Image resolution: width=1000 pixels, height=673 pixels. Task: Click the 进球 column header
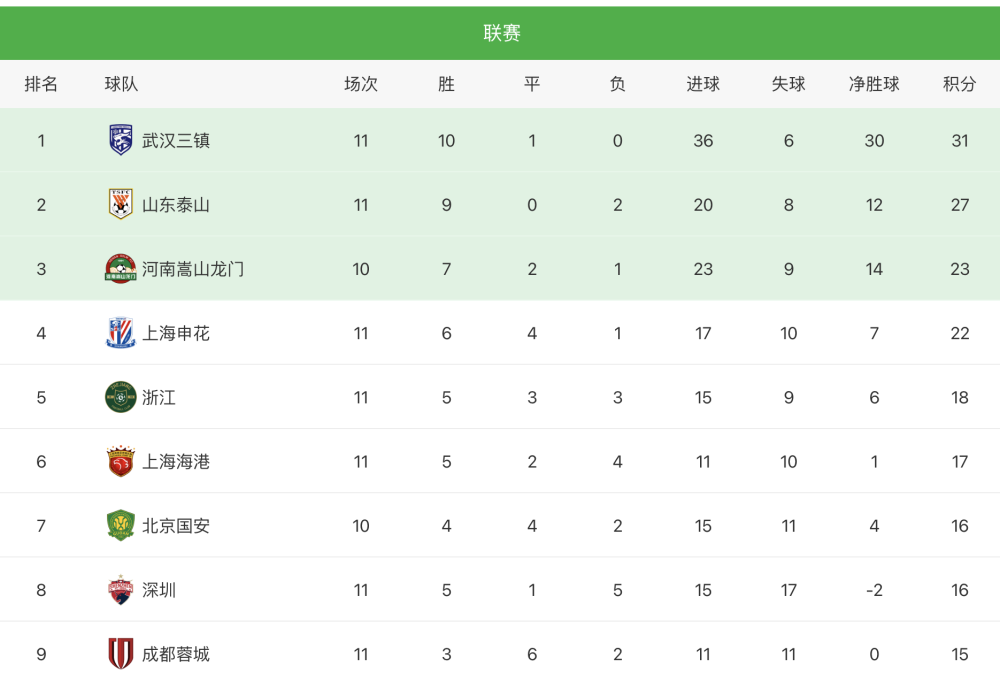pos(703,84)
